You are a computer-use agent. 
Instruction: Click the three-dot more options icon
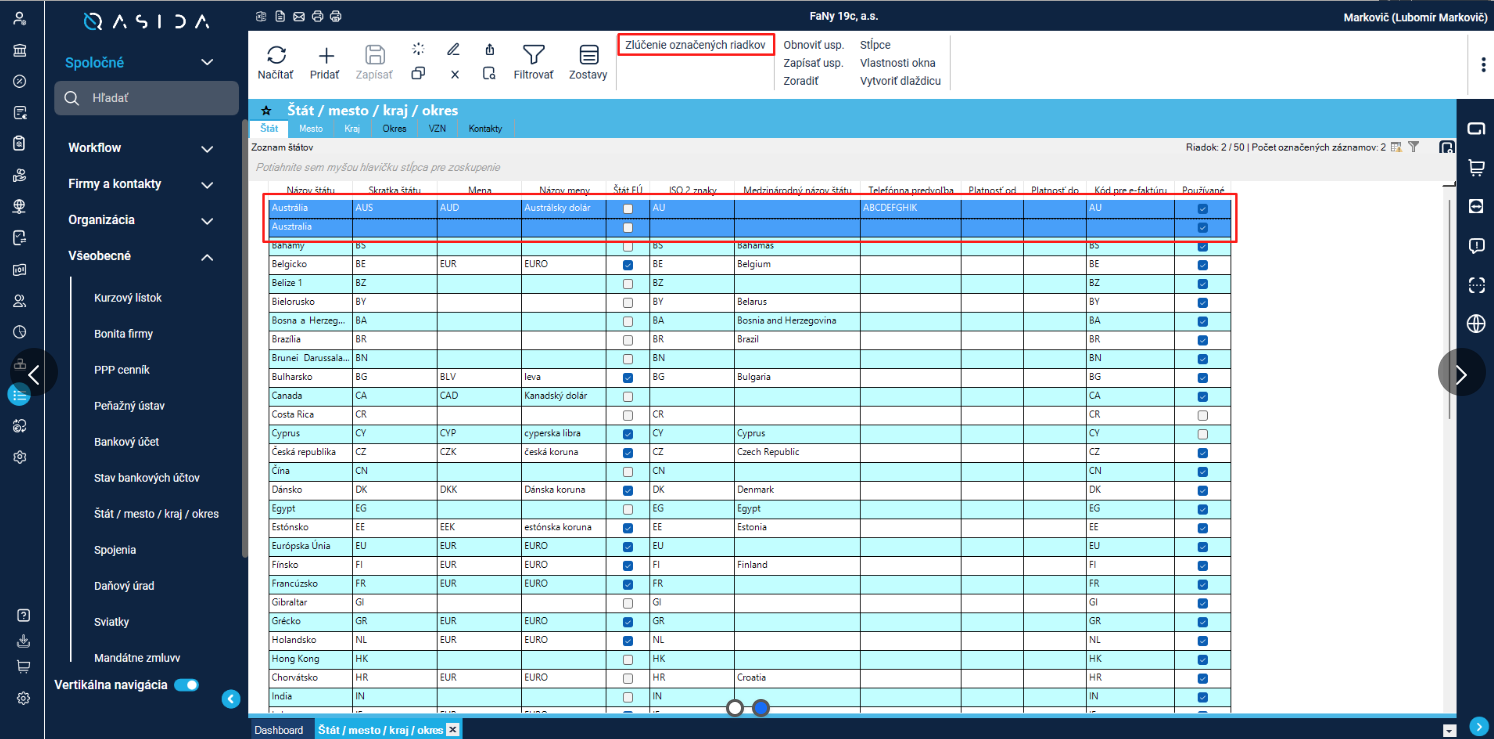1483,64
